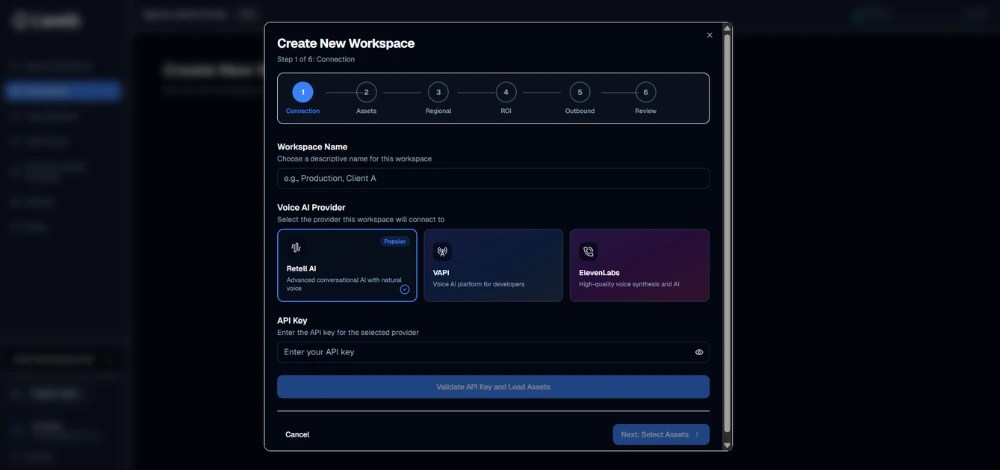Click the Retell AI waveform icon
Screen dimensions: 1000x470
[x=296, y=247]
